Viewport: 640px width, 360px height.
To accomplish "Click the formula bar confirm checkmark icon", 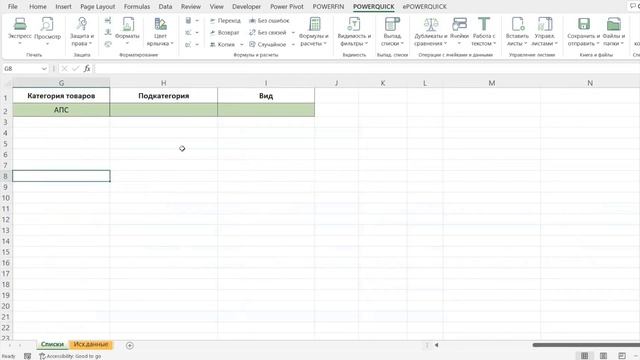I will click(x=75, y=69).
